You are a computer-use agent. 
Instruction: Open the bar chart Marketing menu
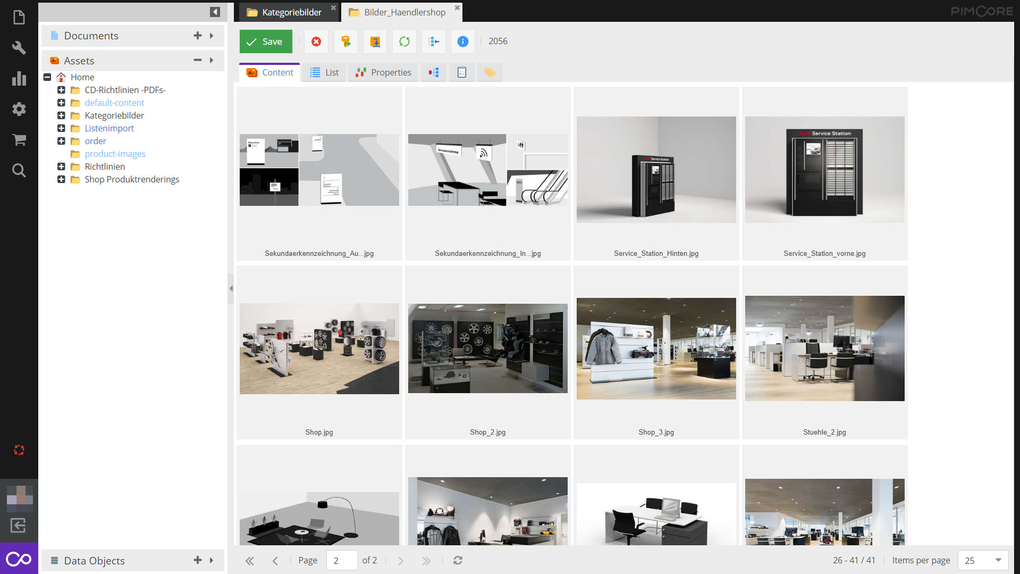(19, 79)
